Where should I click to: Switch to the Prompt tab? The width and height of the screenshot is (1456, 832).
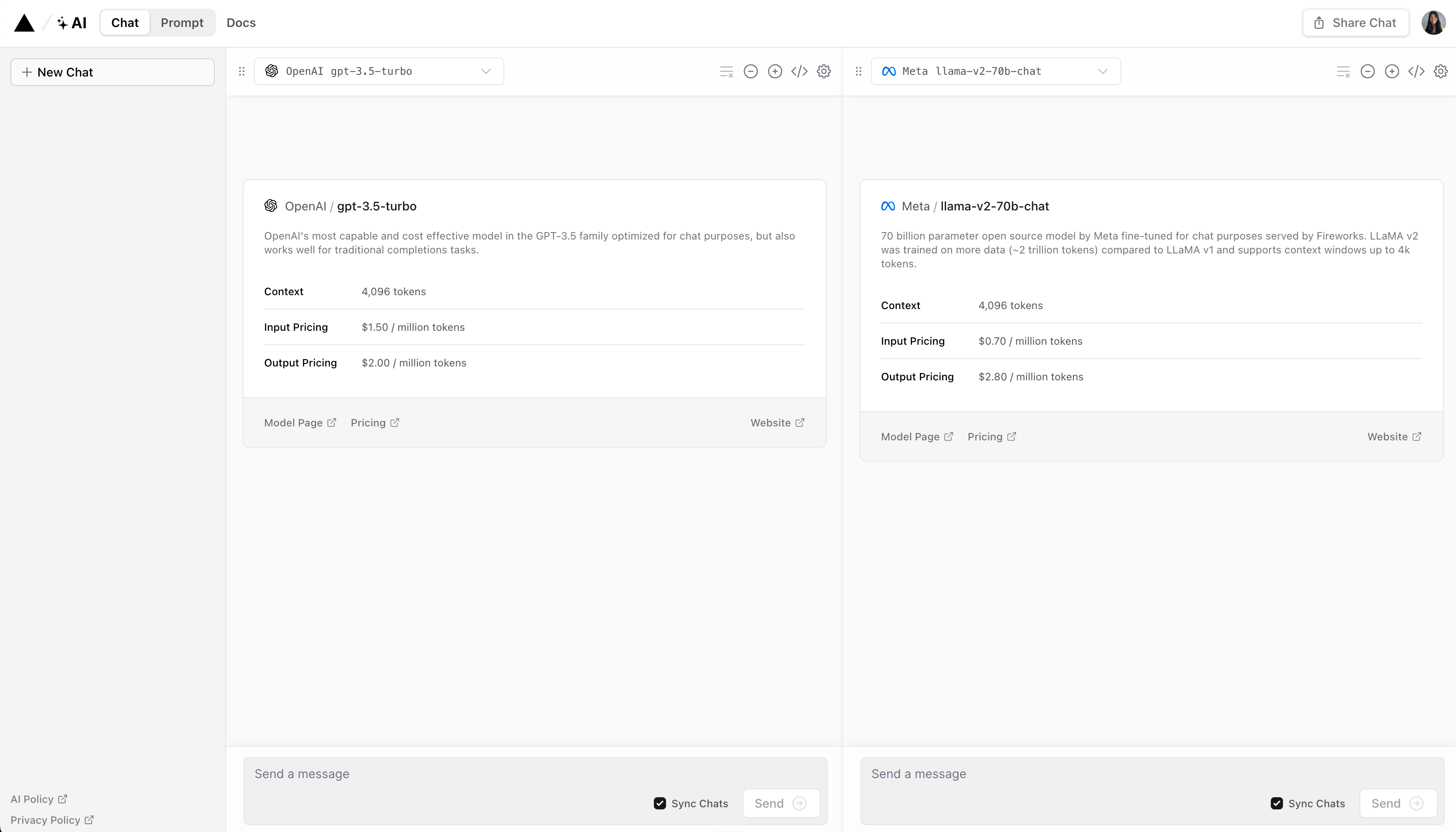coord(182,23)
